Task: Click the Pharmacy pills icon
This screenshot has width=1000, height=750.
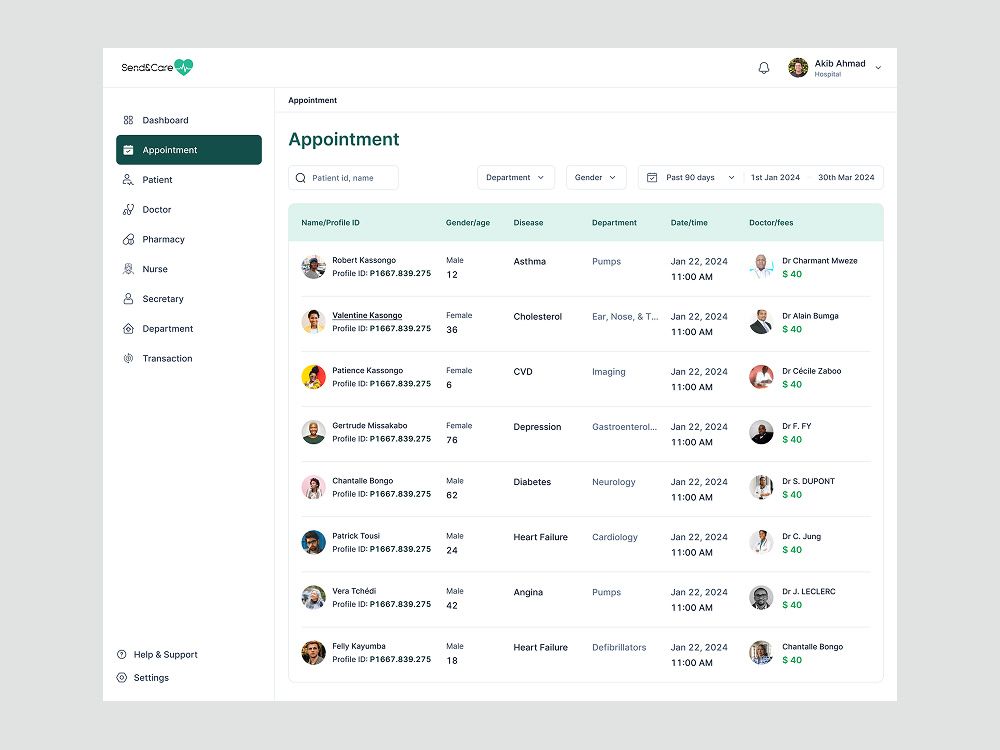Action: pos(128,239)
